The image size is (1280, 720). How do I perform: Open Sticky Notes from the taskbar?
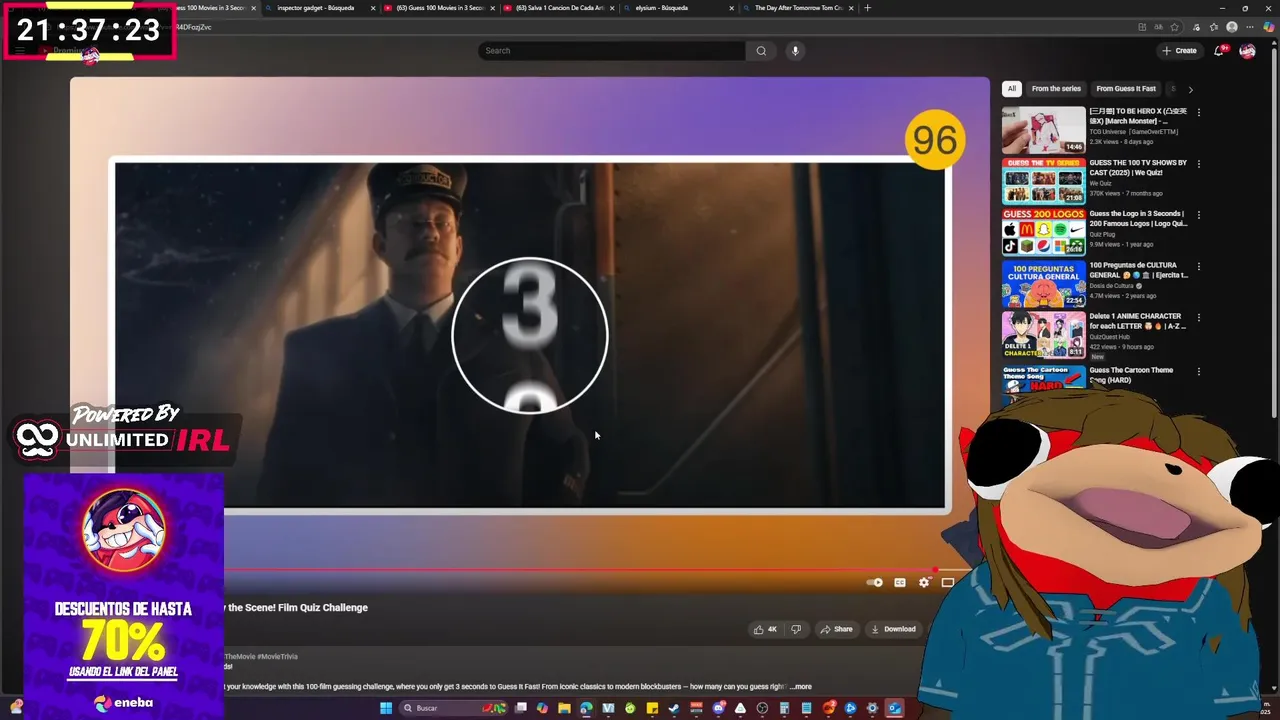pos(652,708)
